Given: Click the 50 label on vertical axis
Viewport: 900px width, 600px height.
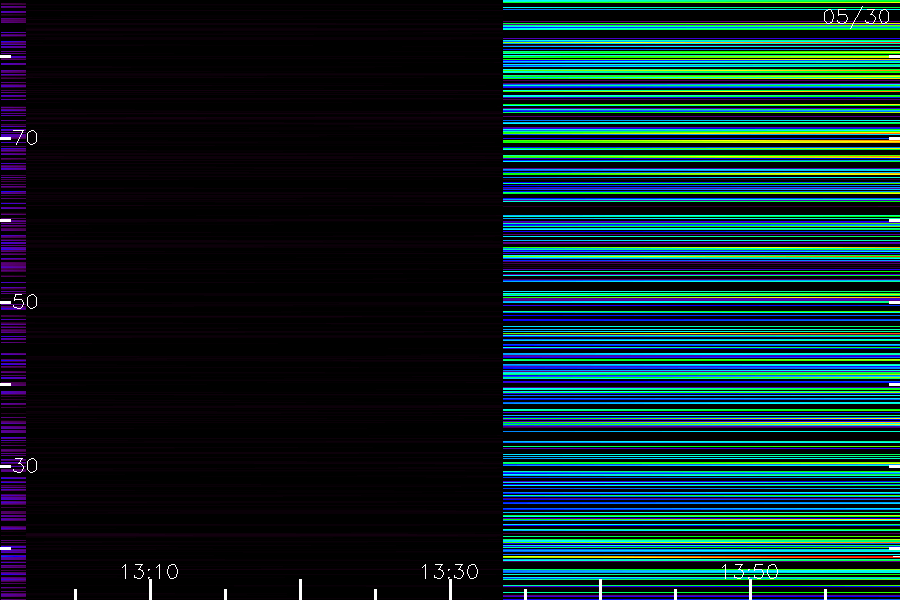Looking at the screenshot, I should [x=25, y=302].
